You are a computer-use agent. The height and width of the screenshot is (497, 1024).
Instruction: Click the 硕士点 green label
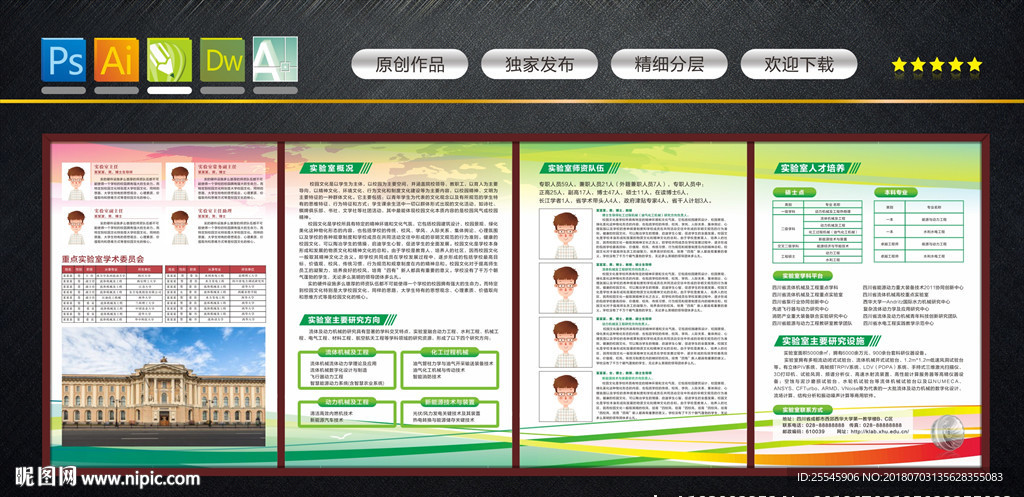795,193
